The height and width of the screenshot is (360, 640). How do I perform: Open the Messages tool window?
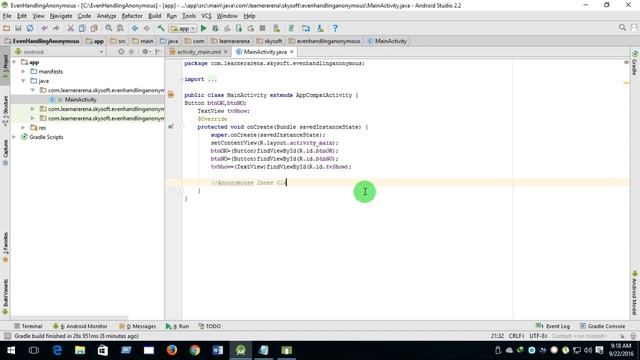tap(138, 326)
